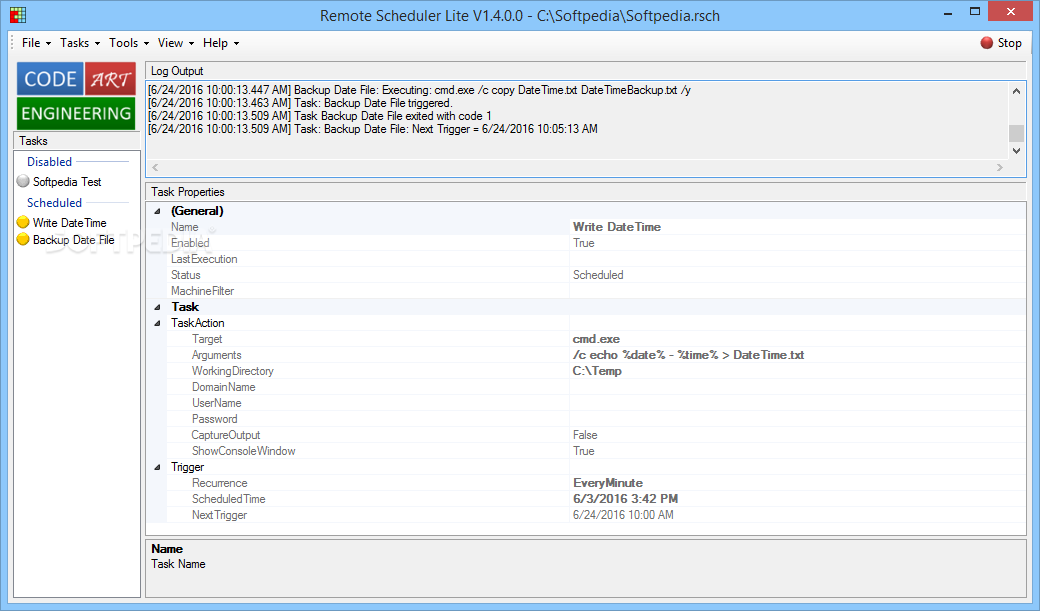Click the log line with Next Trigger time
Image resolution: width=1040 pixels, height=611 pixels.
pyautogui.click(x=373, y=129)
